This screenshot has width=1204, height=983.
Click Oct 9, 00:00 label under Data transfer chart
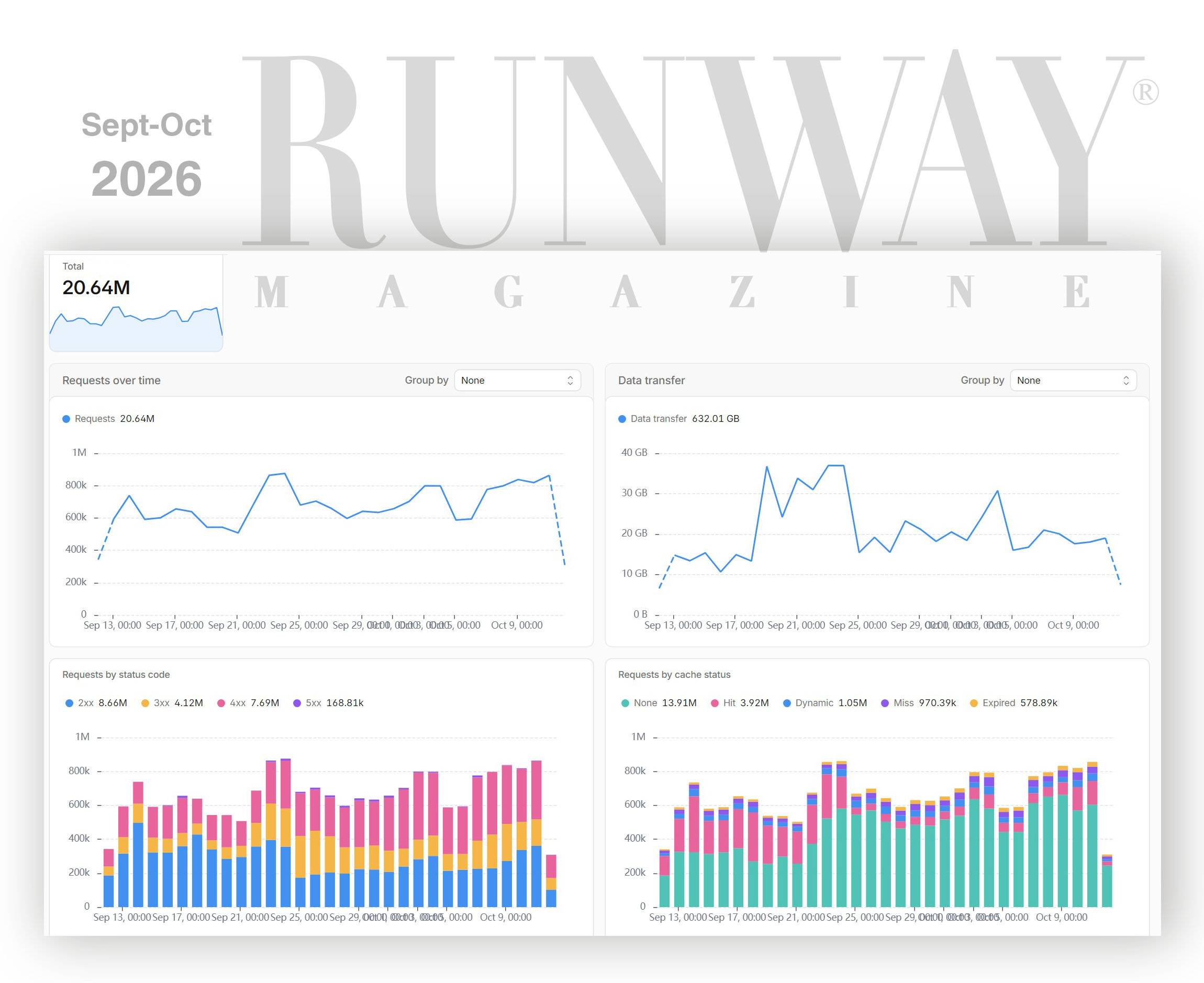click(1073, 625)
